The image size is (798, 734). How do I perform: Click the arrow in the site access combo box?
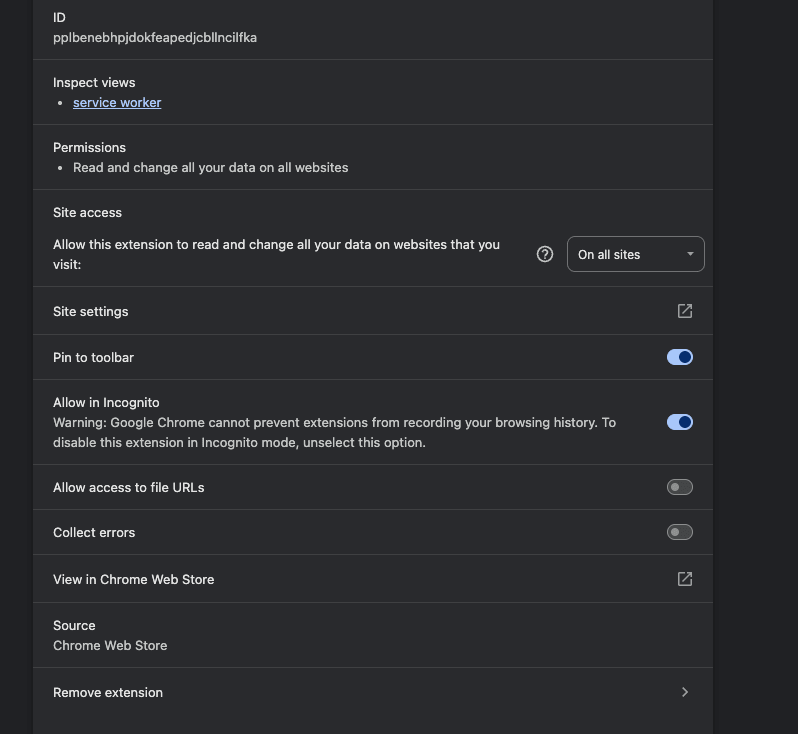[x=690, y=254]
